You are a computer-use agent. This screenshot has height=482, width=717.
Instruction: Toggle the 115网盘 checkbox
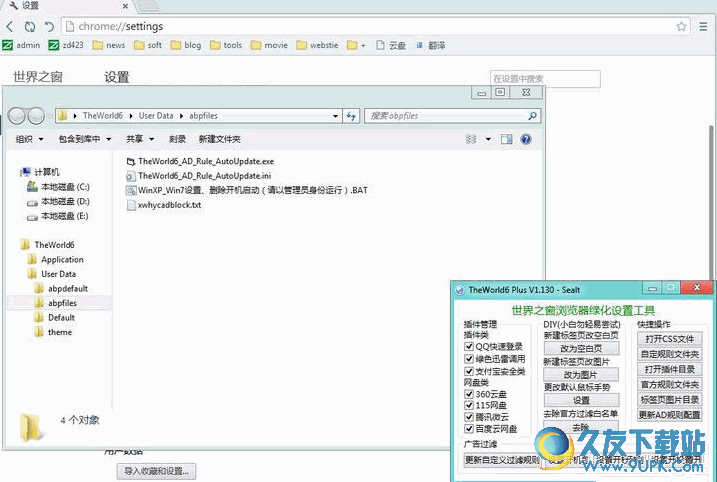(x=469, y=405)
